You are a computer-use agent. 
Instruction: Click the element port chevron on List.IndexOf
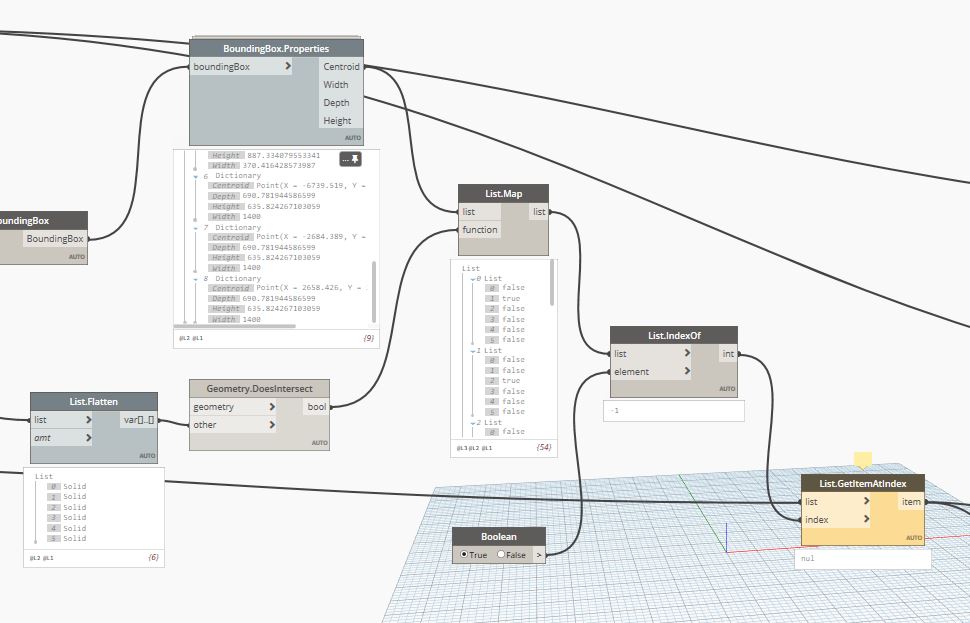(687, 372)
